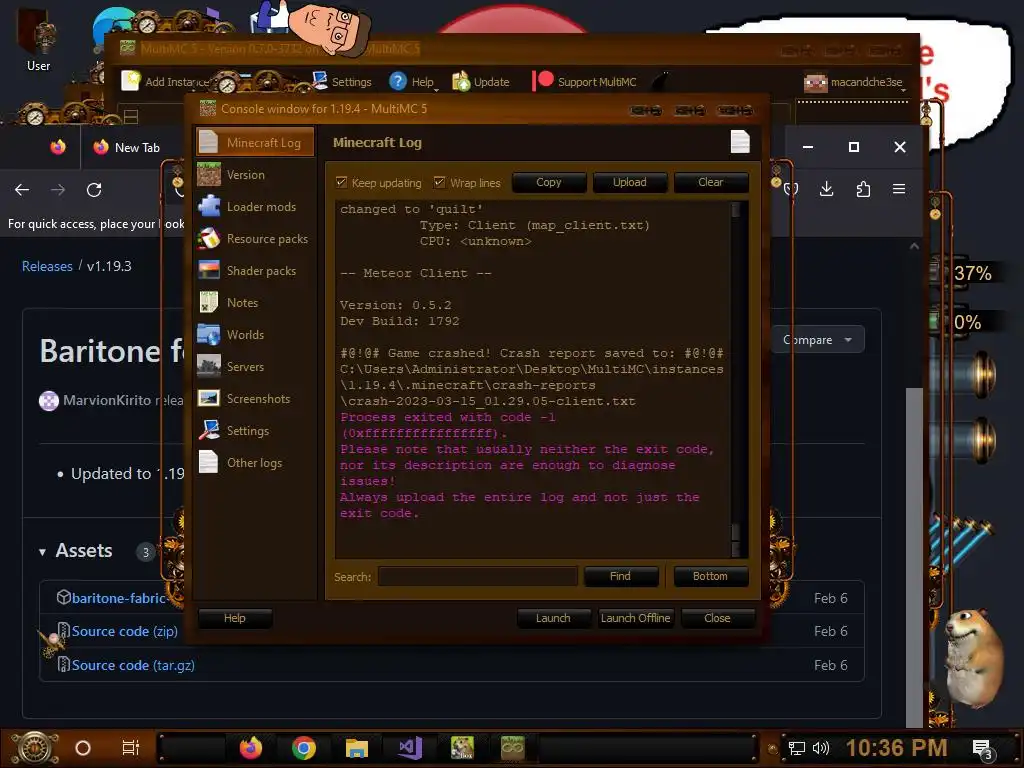Open macandche3se account dropdown
The height and width of the screenshot is (768, 1024).
tap(856, 82)
